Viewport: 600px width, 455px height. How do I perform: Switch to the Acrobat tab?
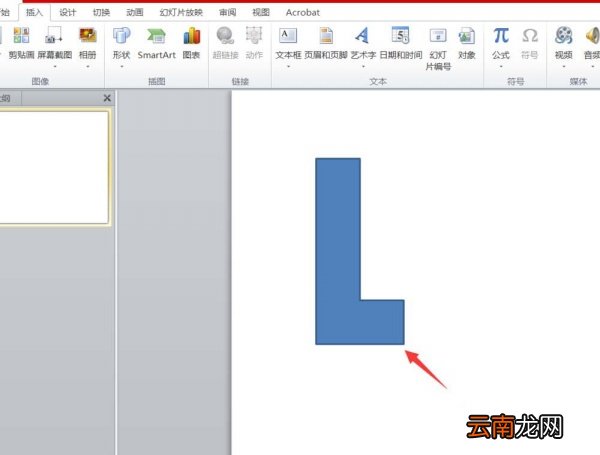point(303,13)
